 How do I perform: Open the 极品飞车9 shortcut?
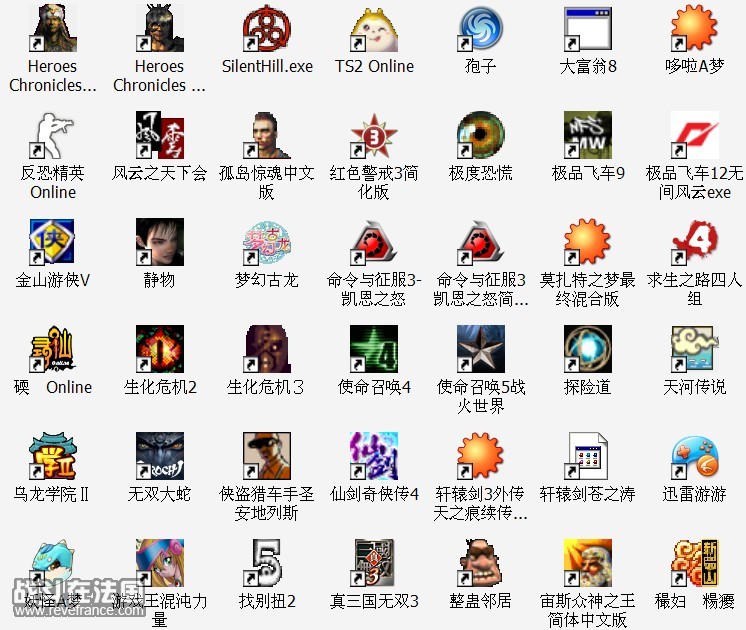coord(588,135)
